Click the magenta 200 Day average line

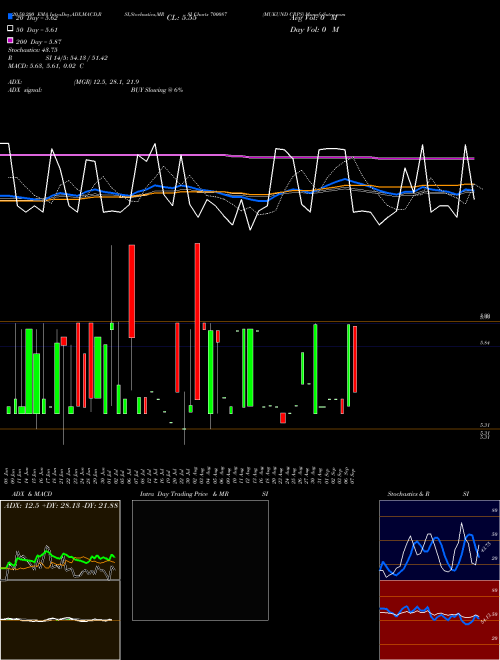coord(237,157)
